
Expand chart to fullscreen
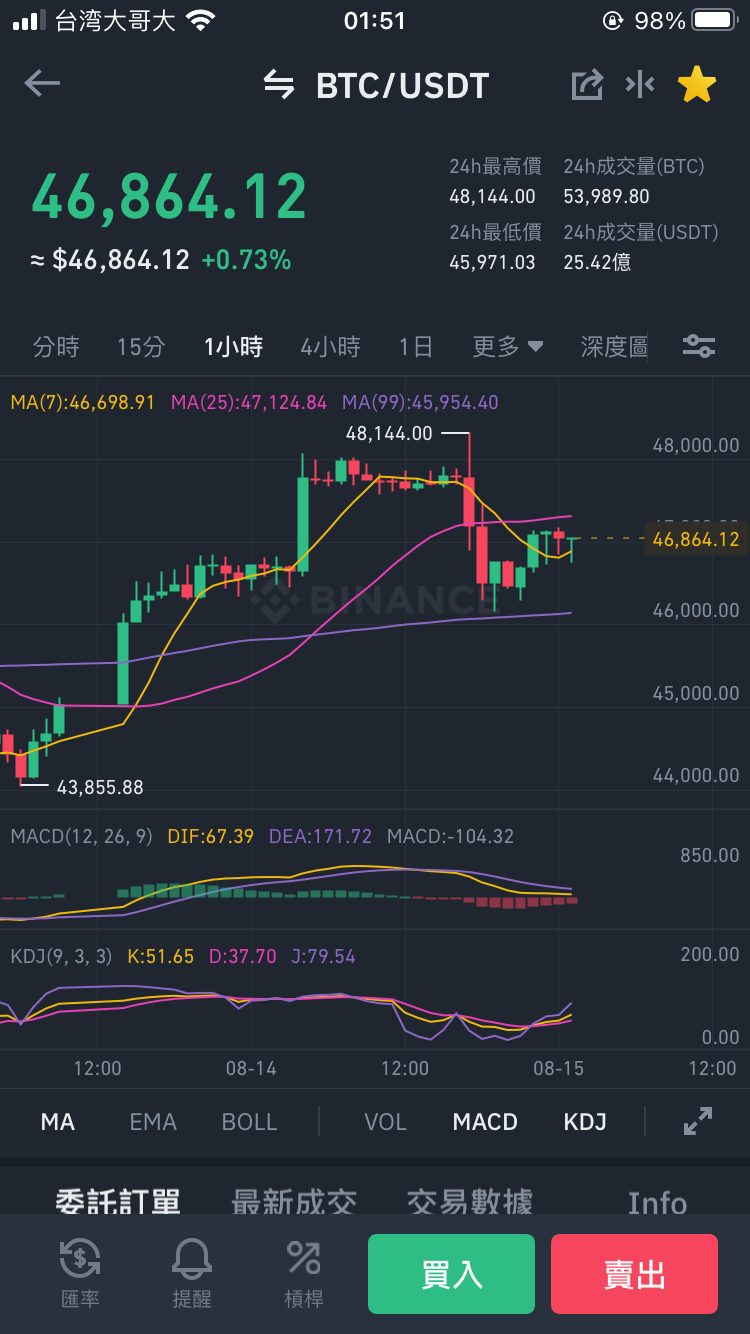pos(698,1121)
